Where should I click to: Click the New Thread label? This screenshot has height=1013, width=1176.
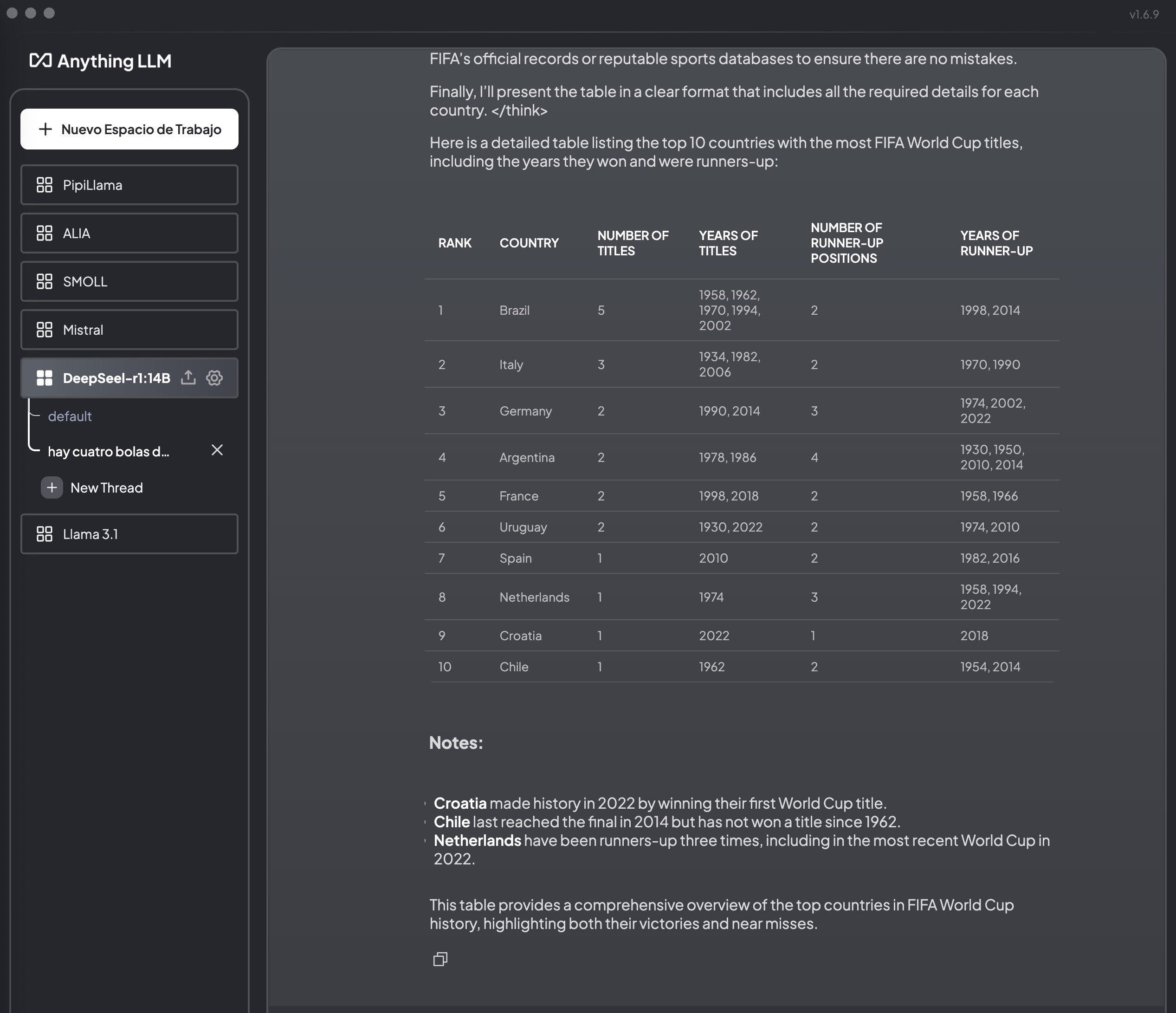[107, 488]
